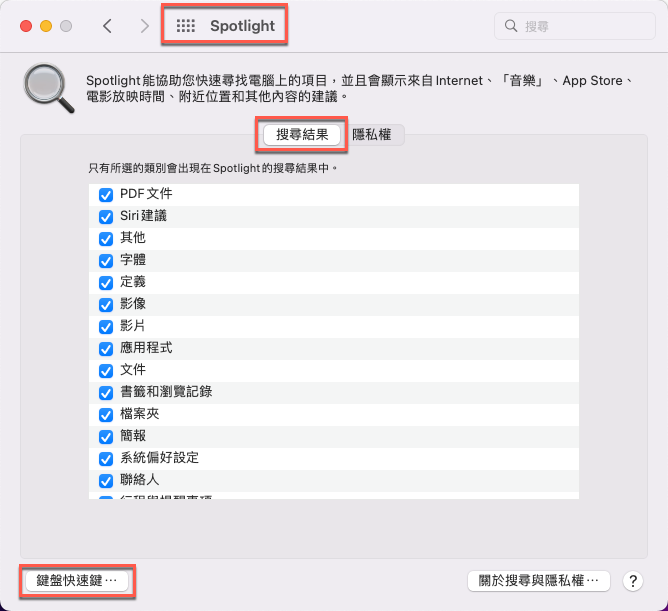Switch to the 搜尋結果 tab

[302, 135]
